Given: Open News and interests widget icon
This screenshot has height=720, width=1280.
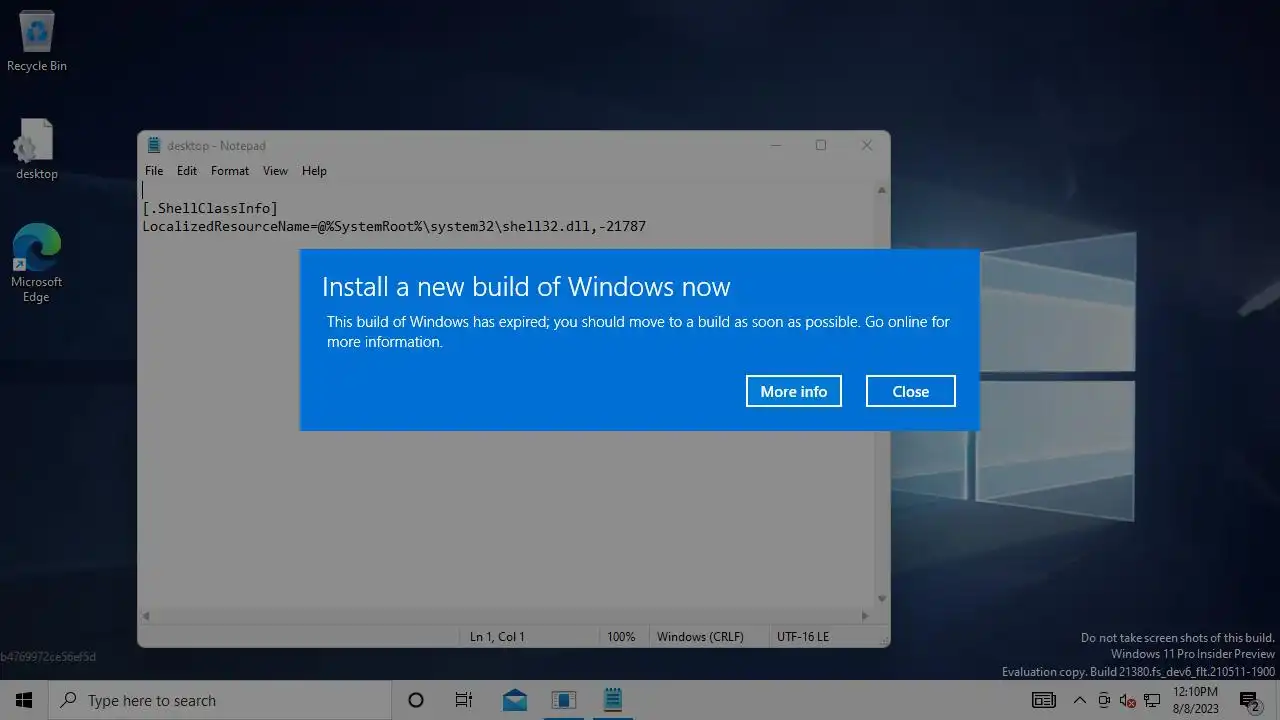Looking at the screenshot, I should [x=1044, y=700].
